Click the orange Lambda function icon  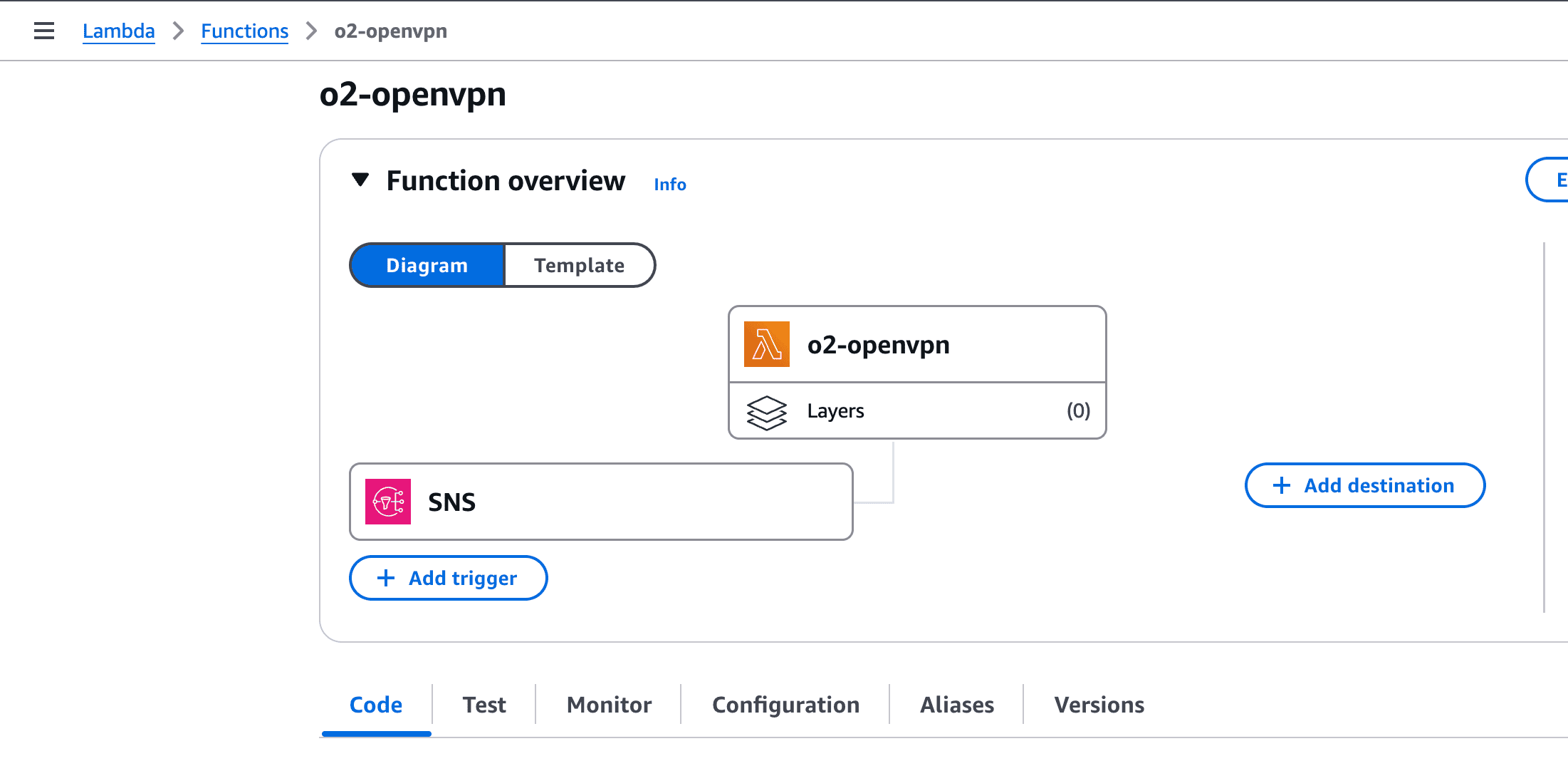click(x=765, y=344)
